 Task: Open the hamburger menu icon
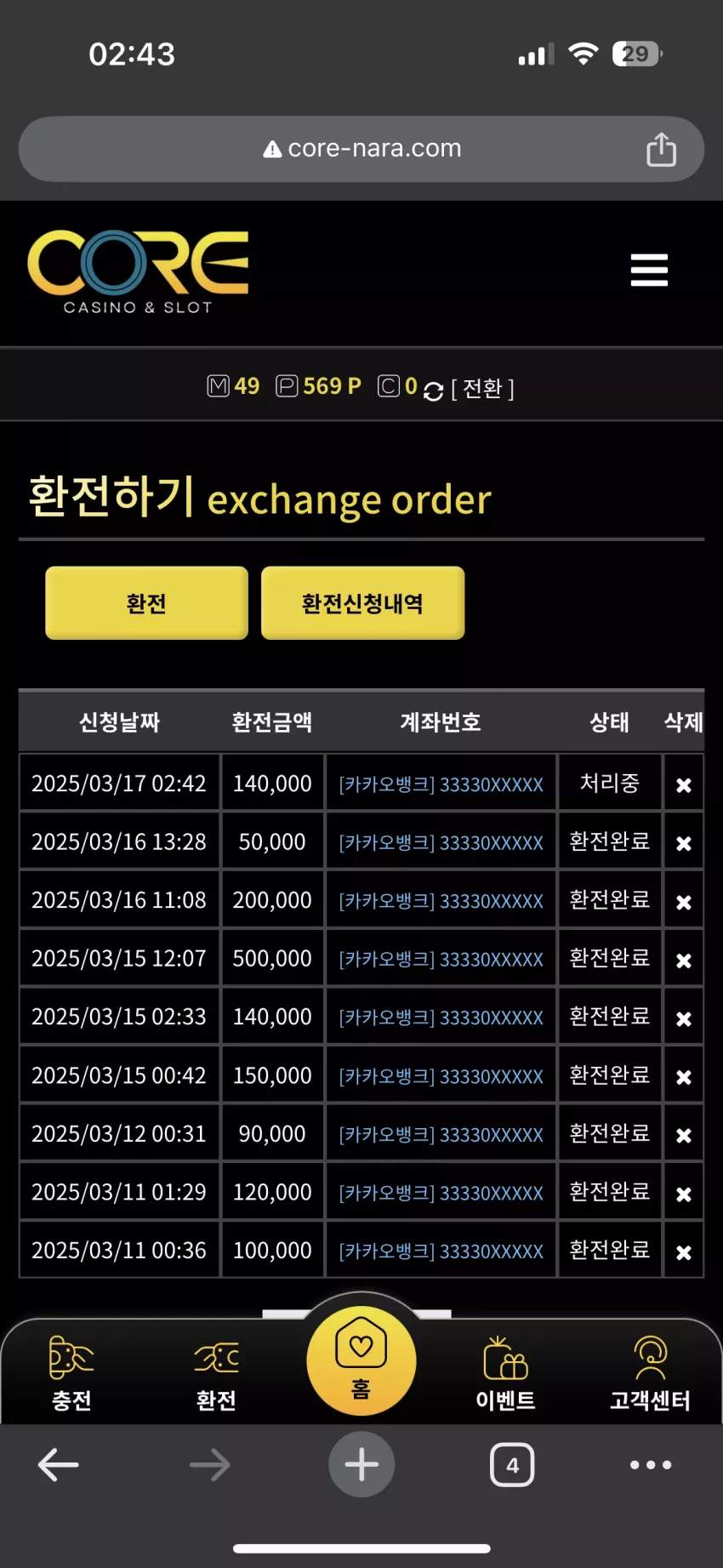649,271
